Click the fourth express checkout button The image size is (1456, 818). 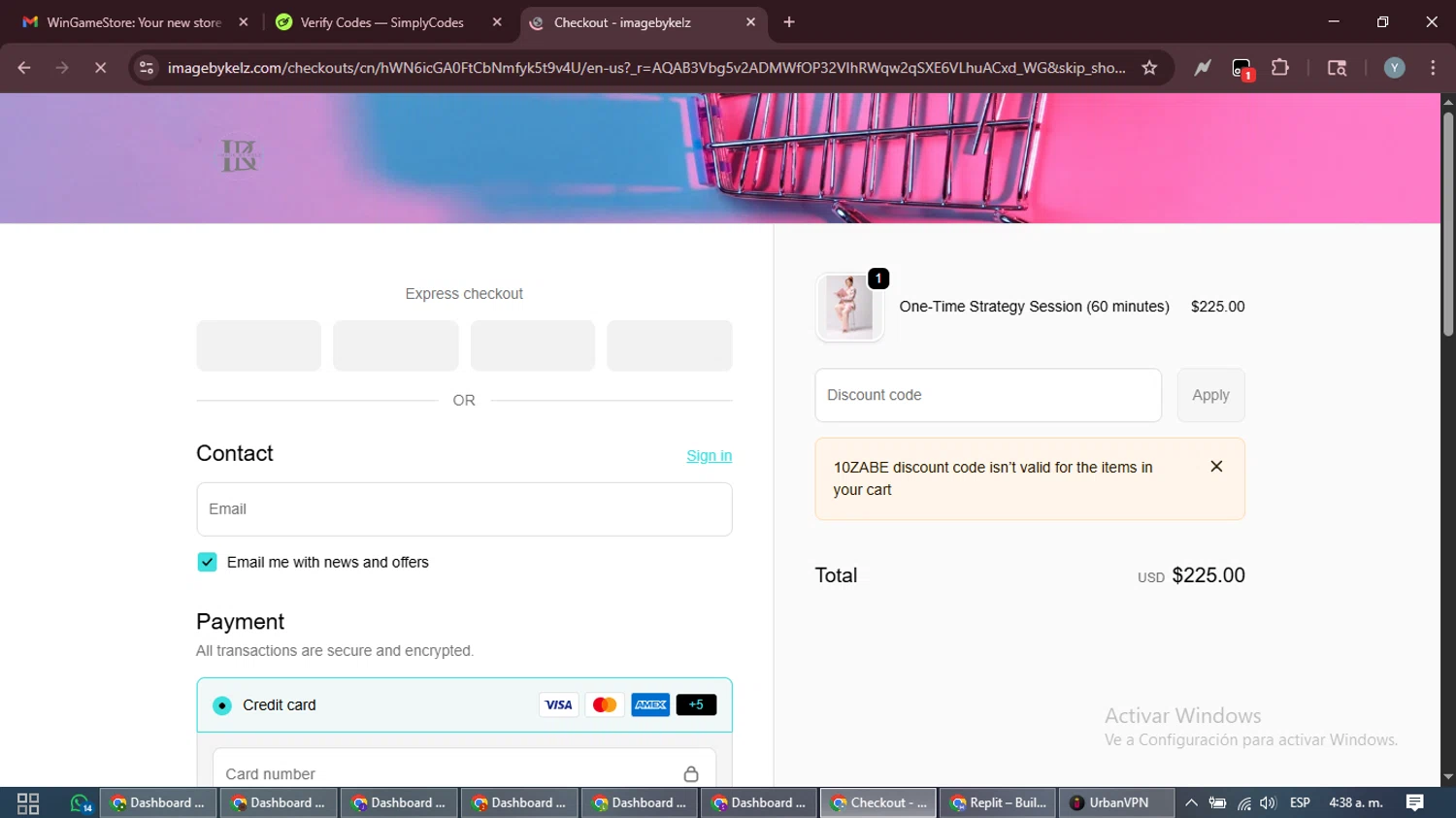coord(670,345)
